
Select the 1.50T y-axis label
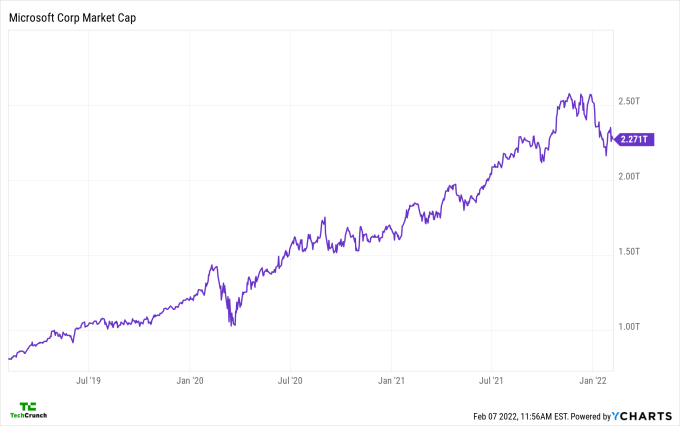[x=629, y=252]
